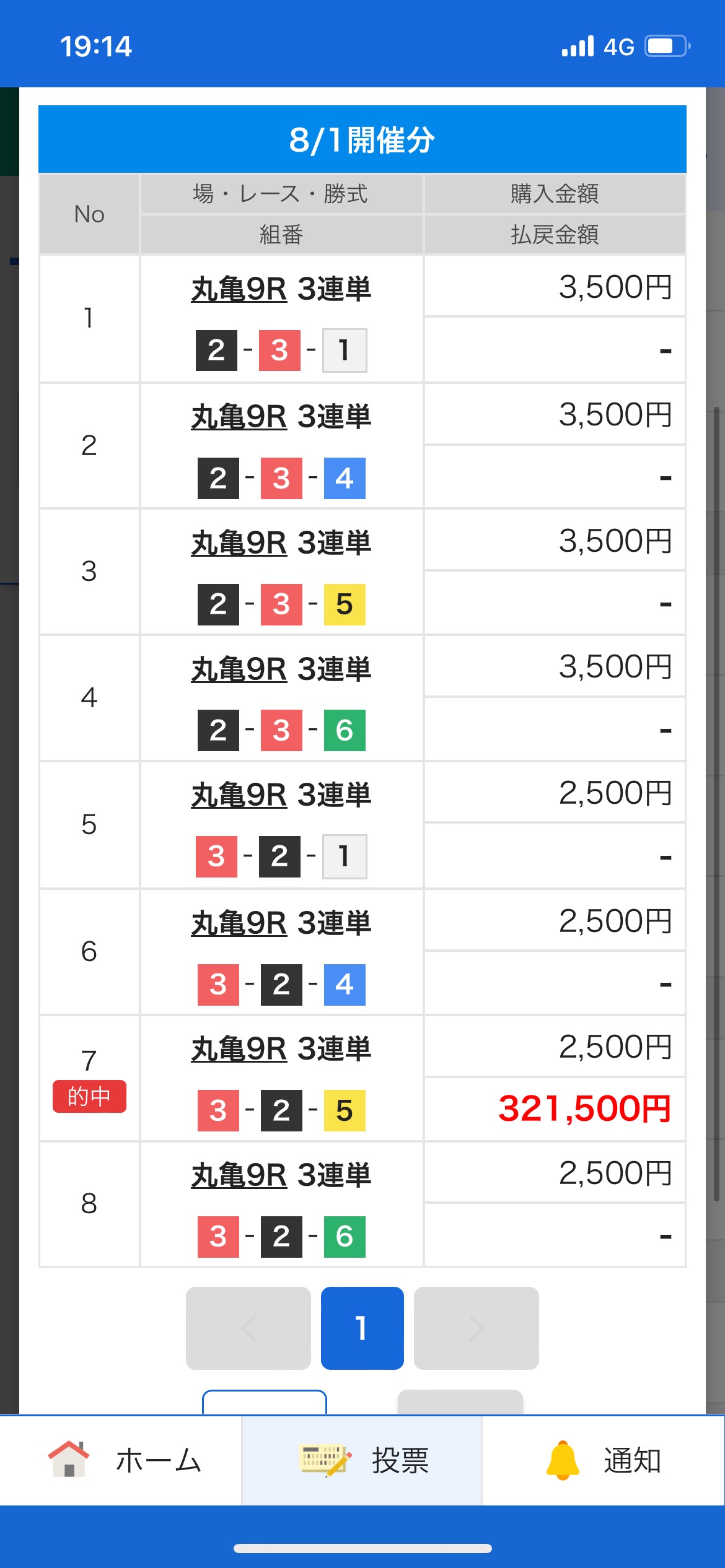725x1568 pixels.
Task: Go to next page arrow
Action: tap(476, 1328)
